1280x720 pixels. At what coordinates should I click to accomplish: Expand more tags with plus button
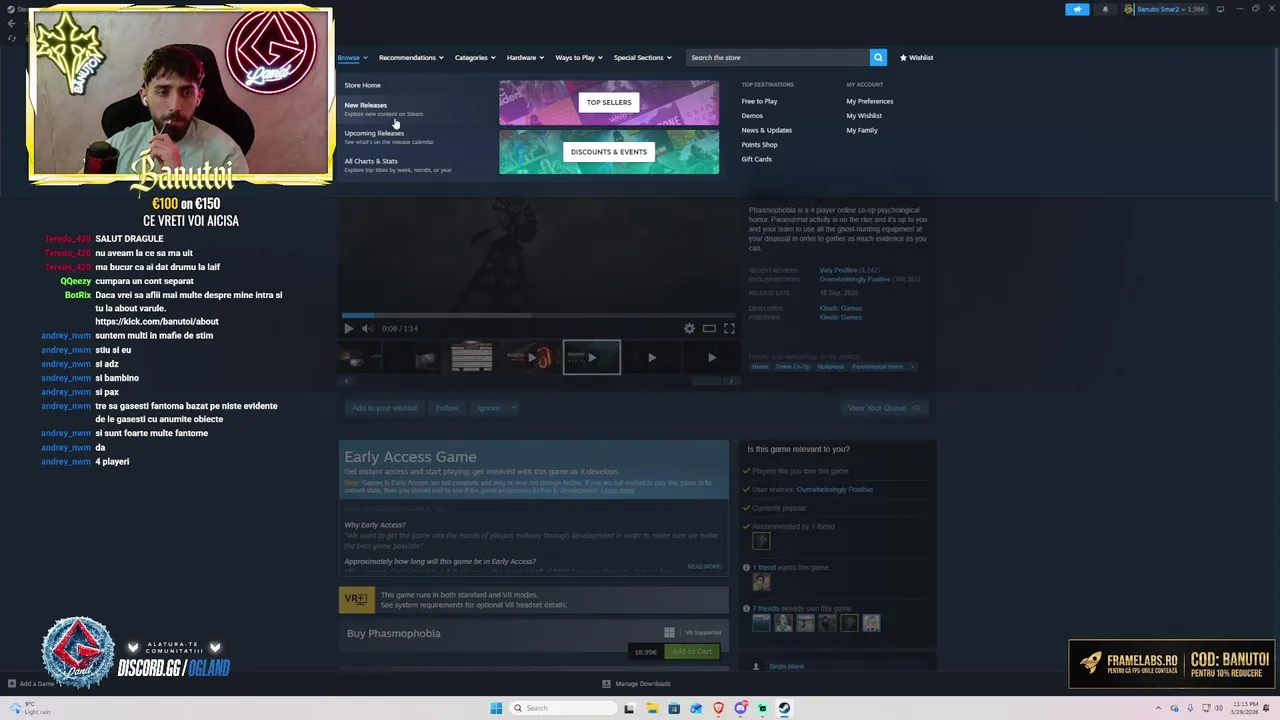coord(912,366)
